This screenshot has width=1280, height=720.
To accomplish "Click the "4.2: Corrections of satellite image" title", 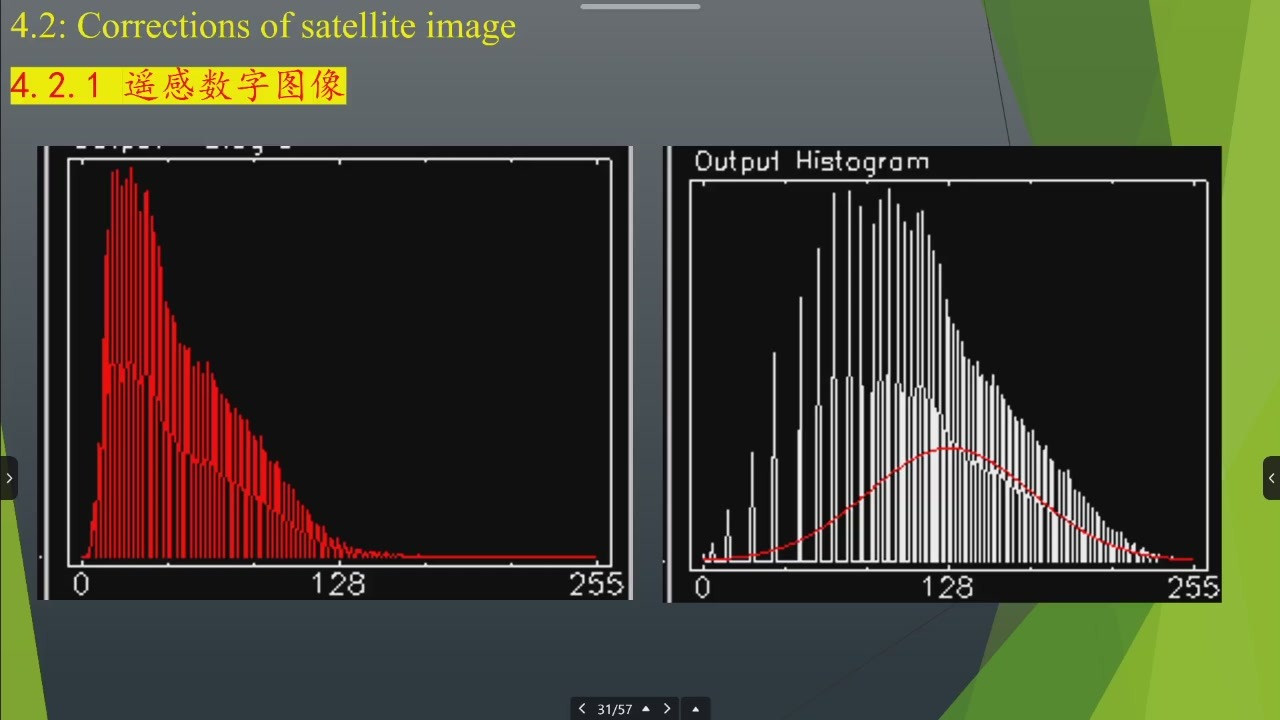I will coord(263,25).
